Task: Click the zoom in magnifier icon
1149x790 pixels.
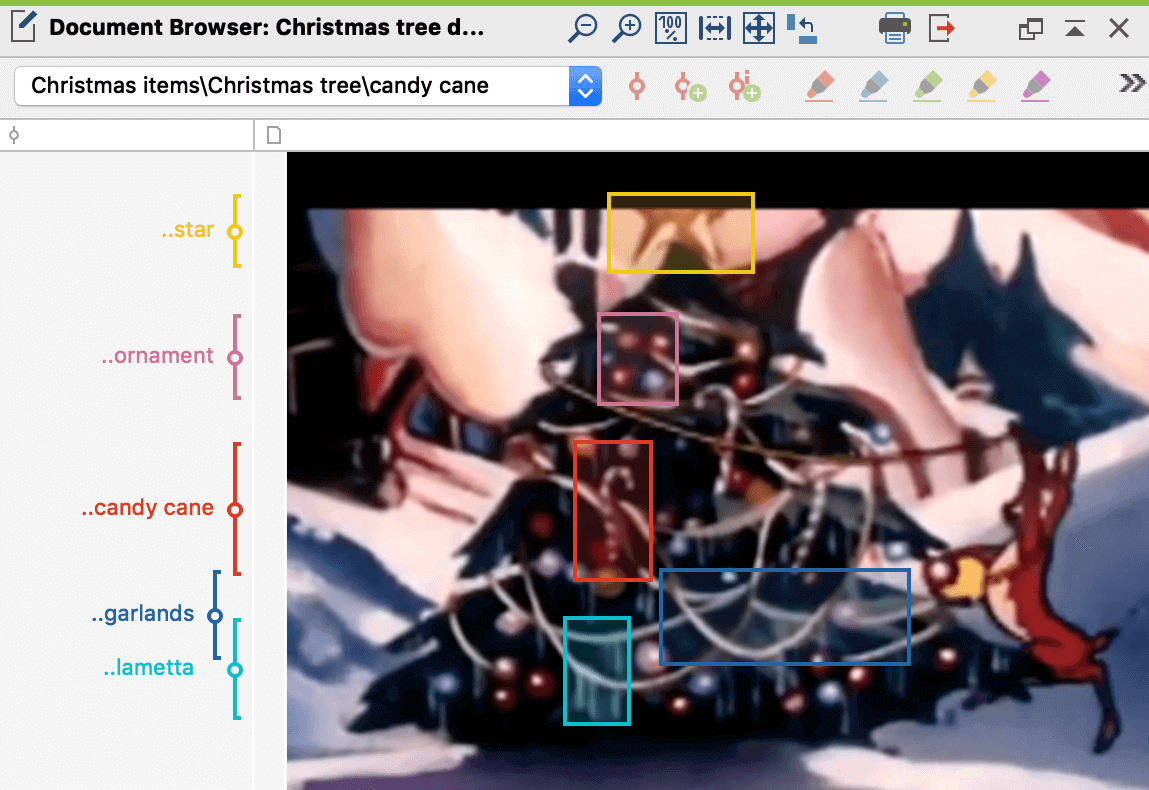Action: coord(627,29)
